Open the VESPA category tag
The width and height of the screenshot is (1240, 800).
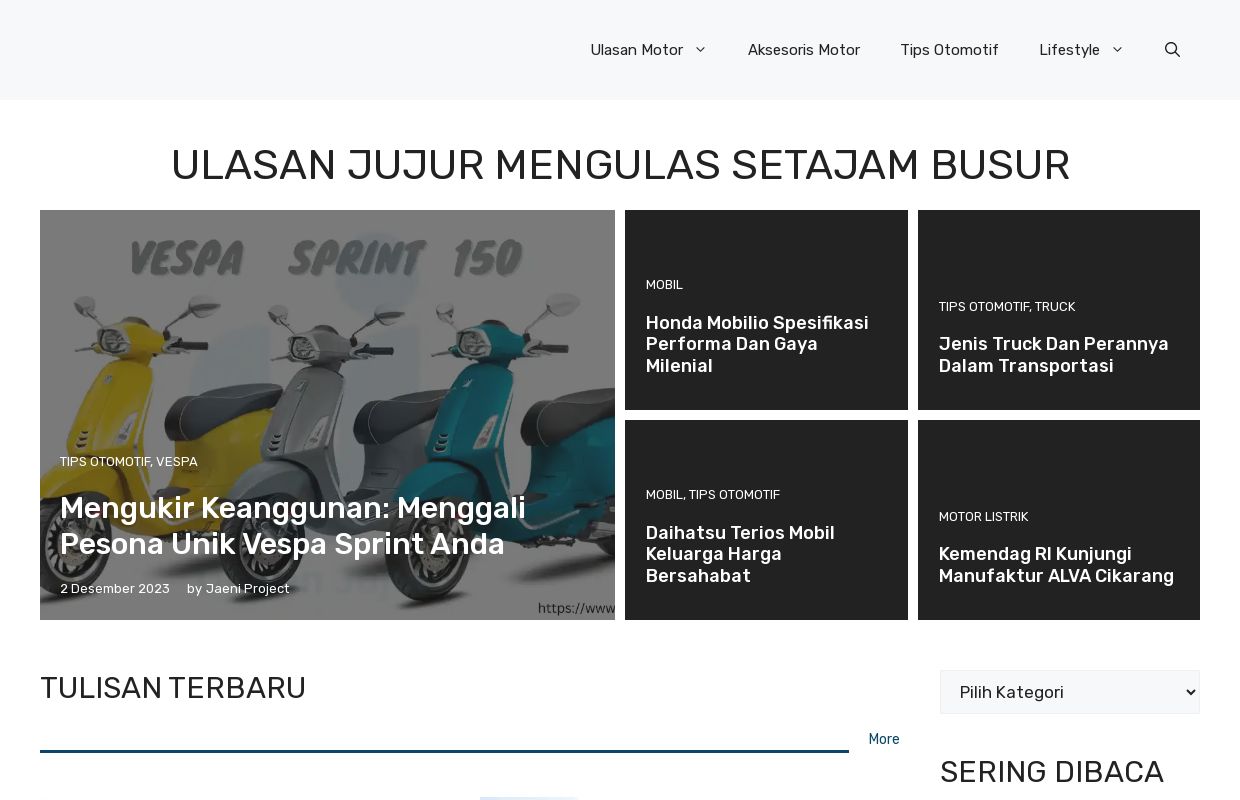pyautogui.click(x=177, y=462)
